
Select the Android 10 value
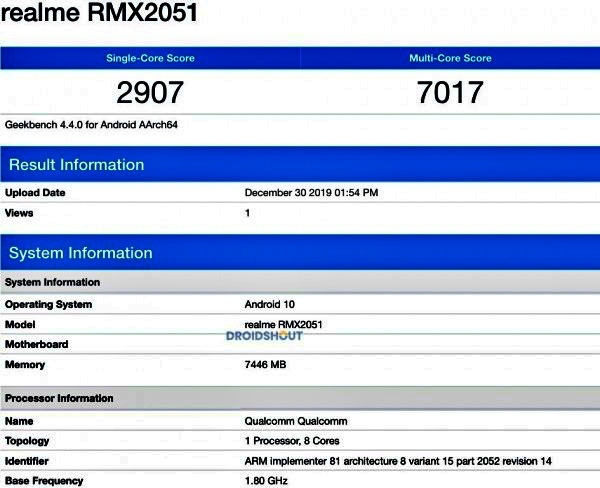[x=270, y=305]
